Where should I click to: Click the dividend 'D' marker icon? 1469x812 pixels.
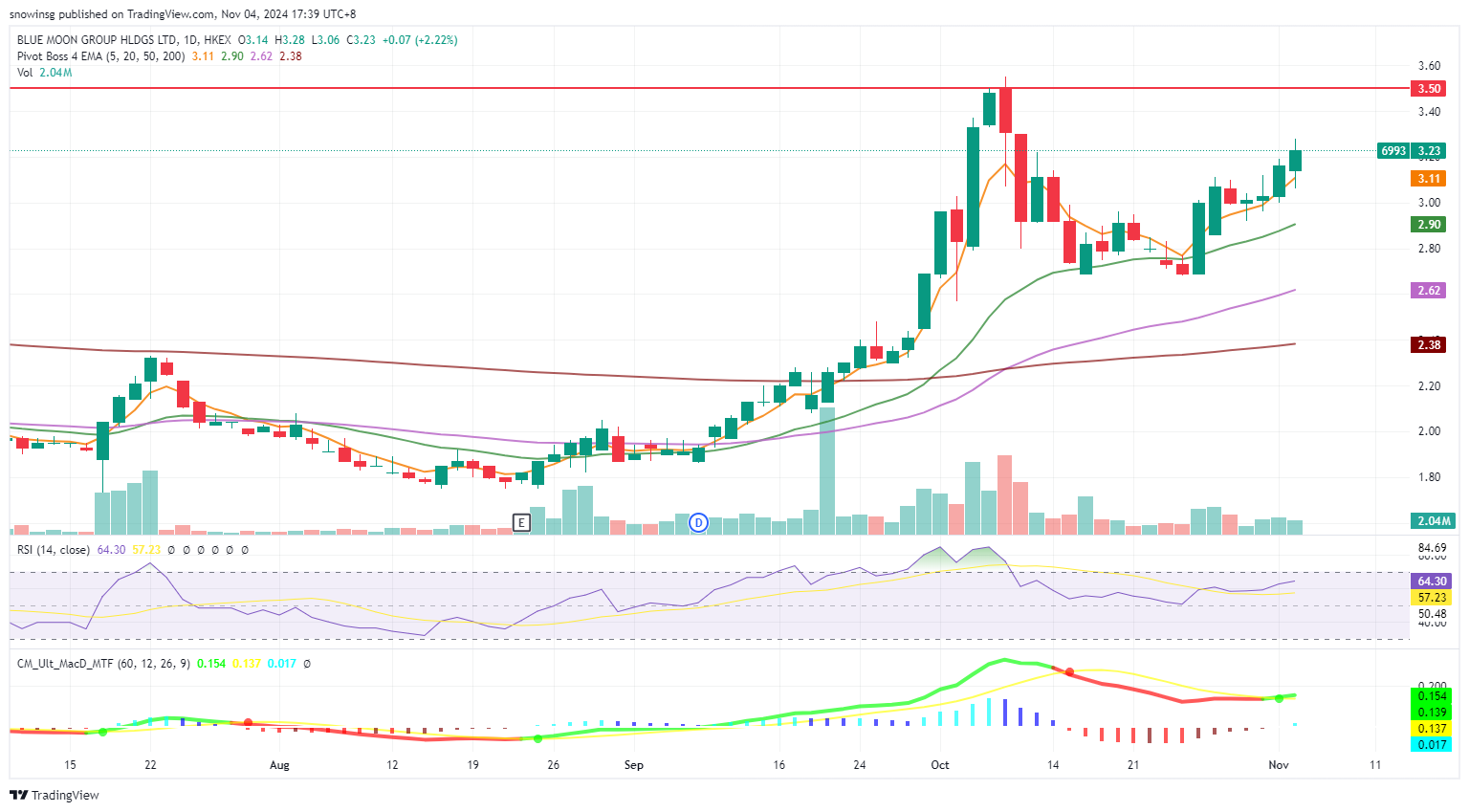click(699, 522)
